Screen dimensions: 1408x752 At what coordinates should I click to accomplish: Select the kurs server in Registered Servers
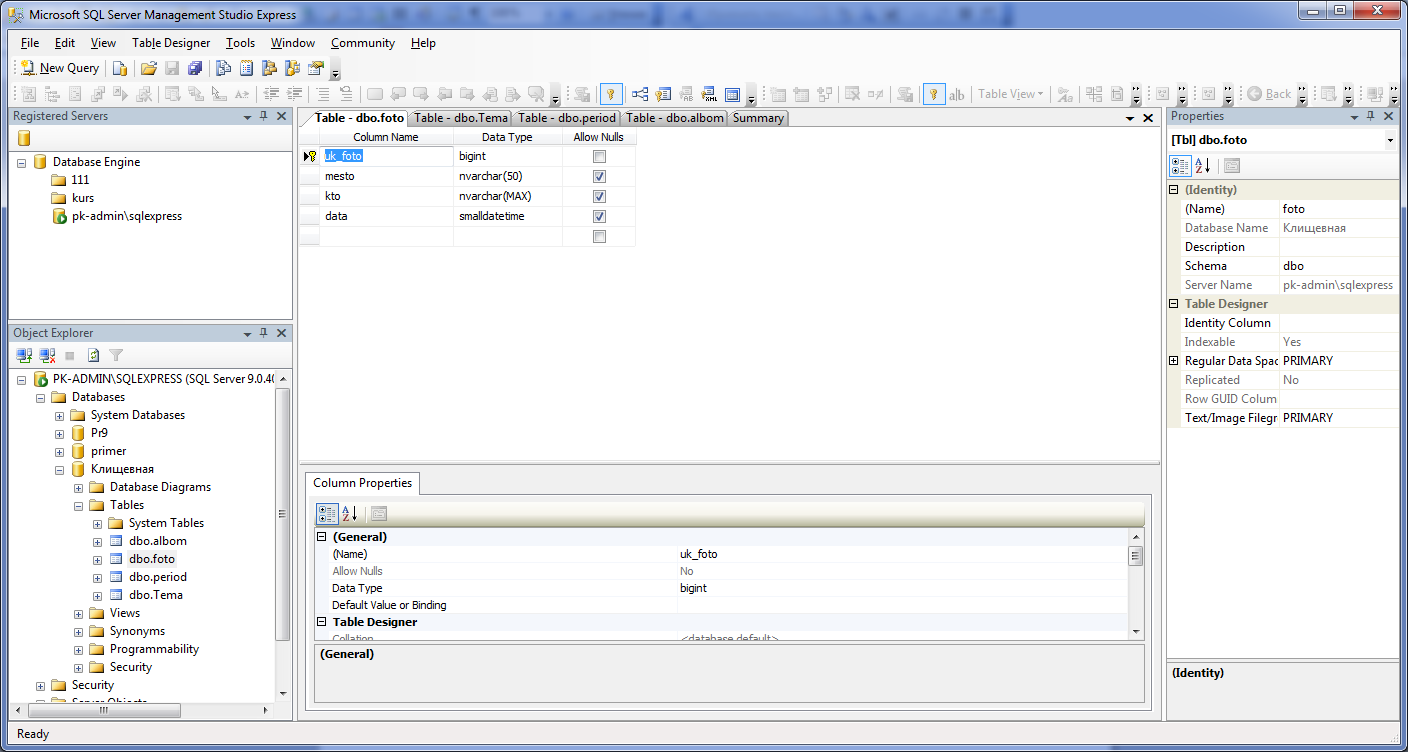[x=83, y=198]
